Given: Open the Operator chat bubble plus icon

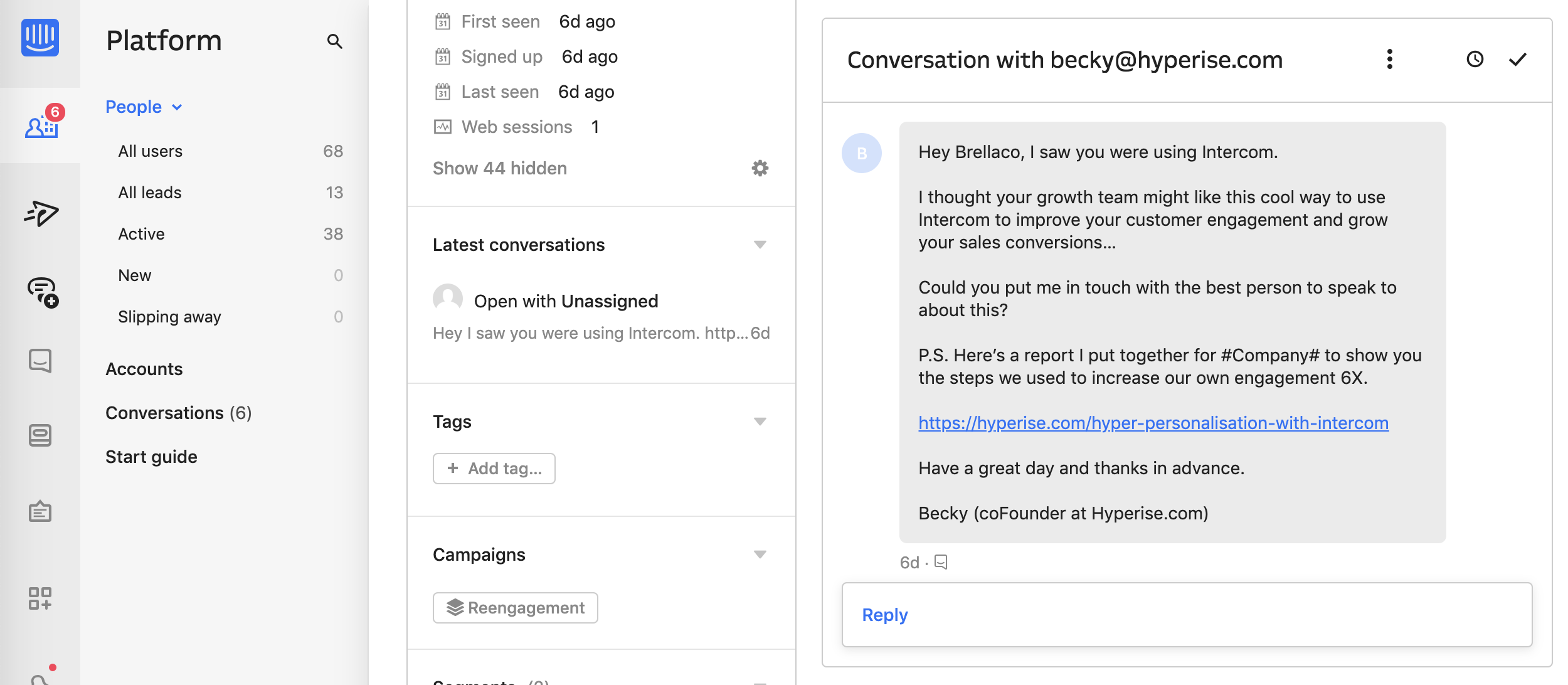Looking at the screenshot, I should click(x=42, y=292).
